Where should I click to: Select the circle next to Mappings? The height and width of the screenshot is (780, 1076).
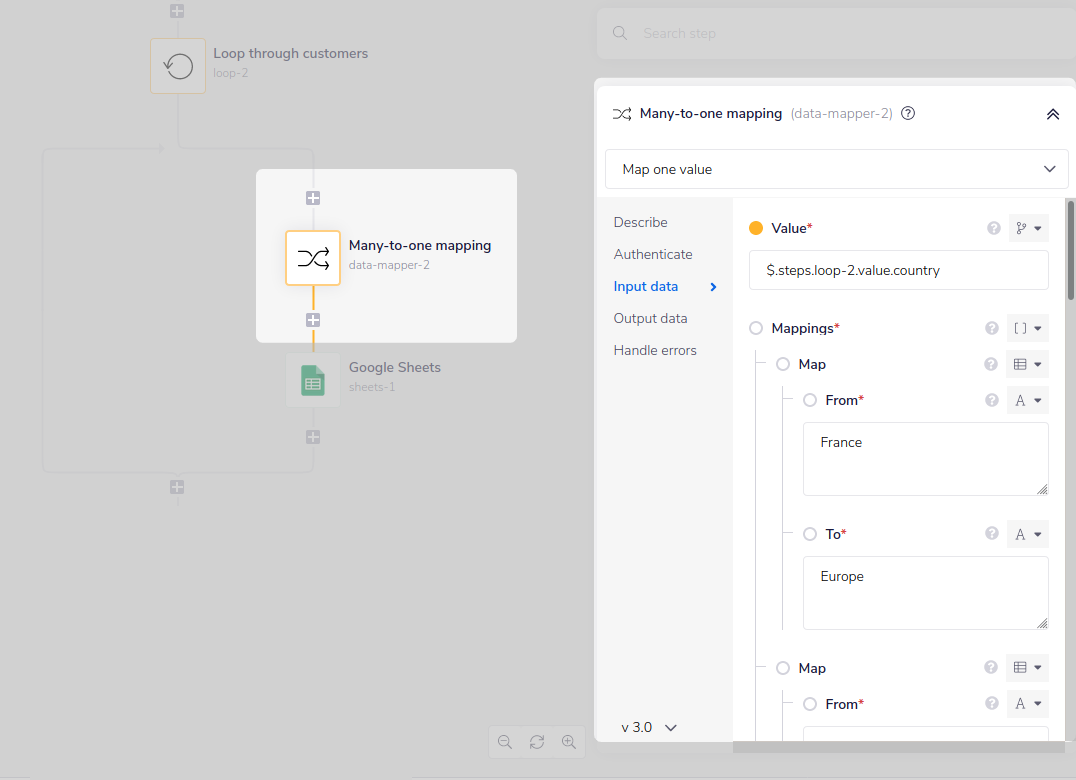[758, 327]
